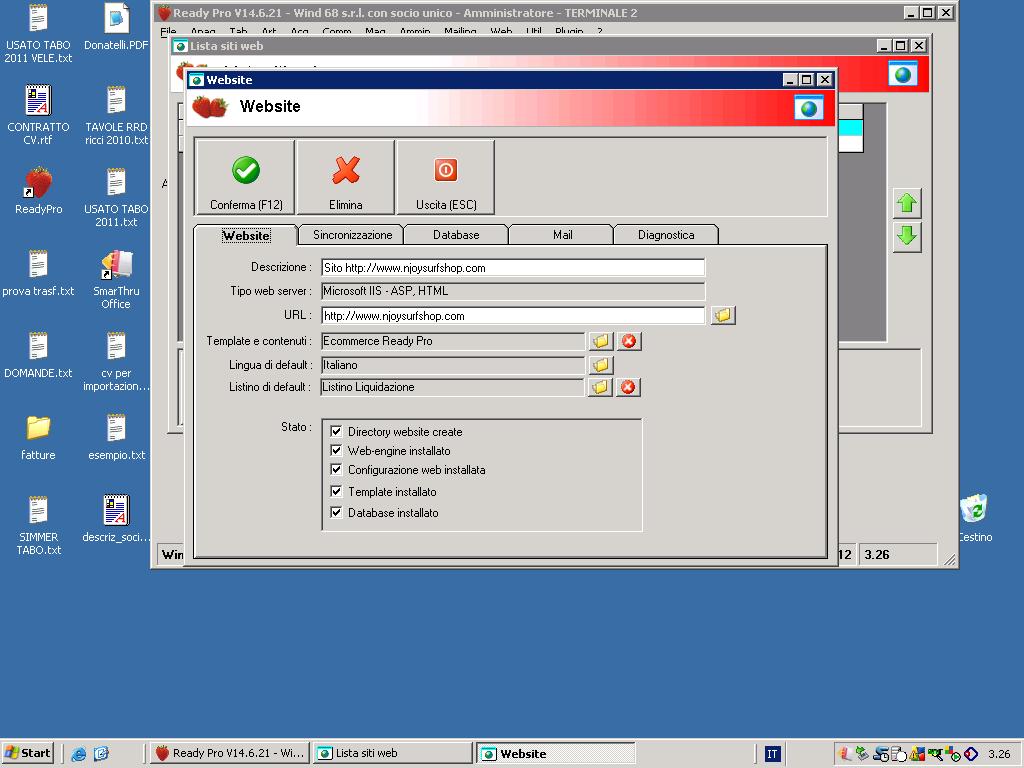Click the Tipo web server field
The image size is (1024, 768).
tap(513, 291)
